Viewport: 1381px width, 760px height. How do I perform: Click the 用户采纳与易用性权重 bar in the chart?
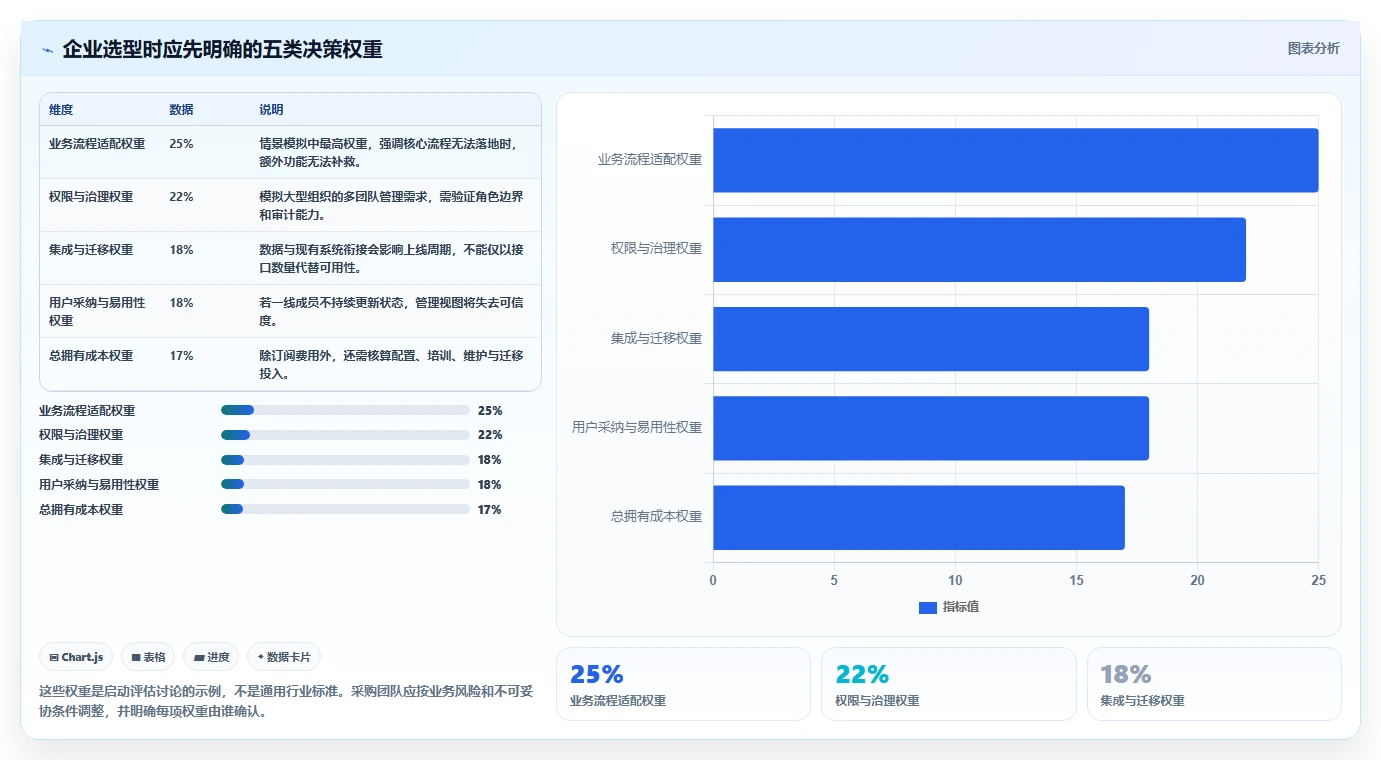pos(931,428)
